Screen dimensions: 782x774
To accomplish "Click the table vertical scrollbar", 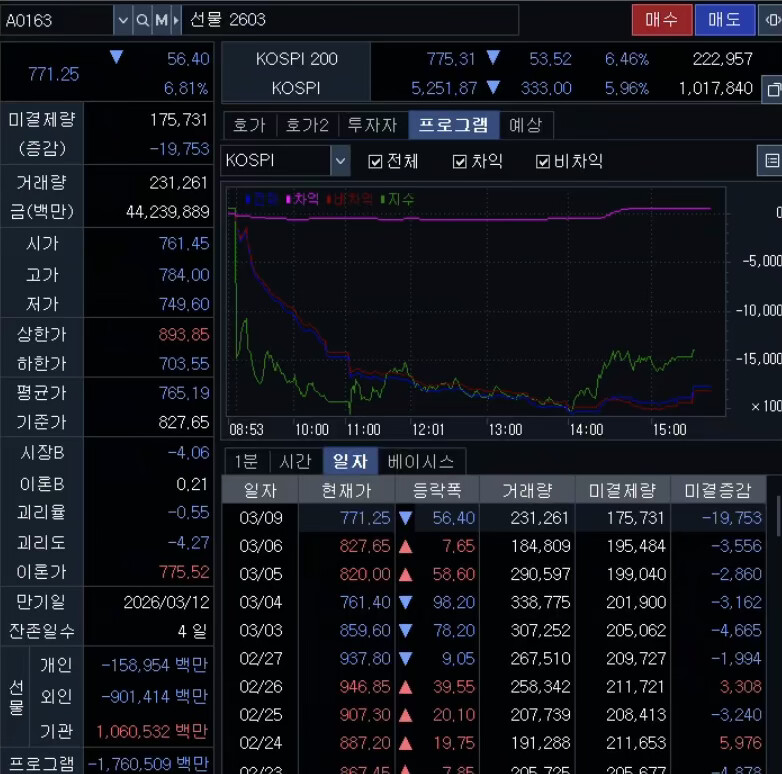I will [778, 516].
